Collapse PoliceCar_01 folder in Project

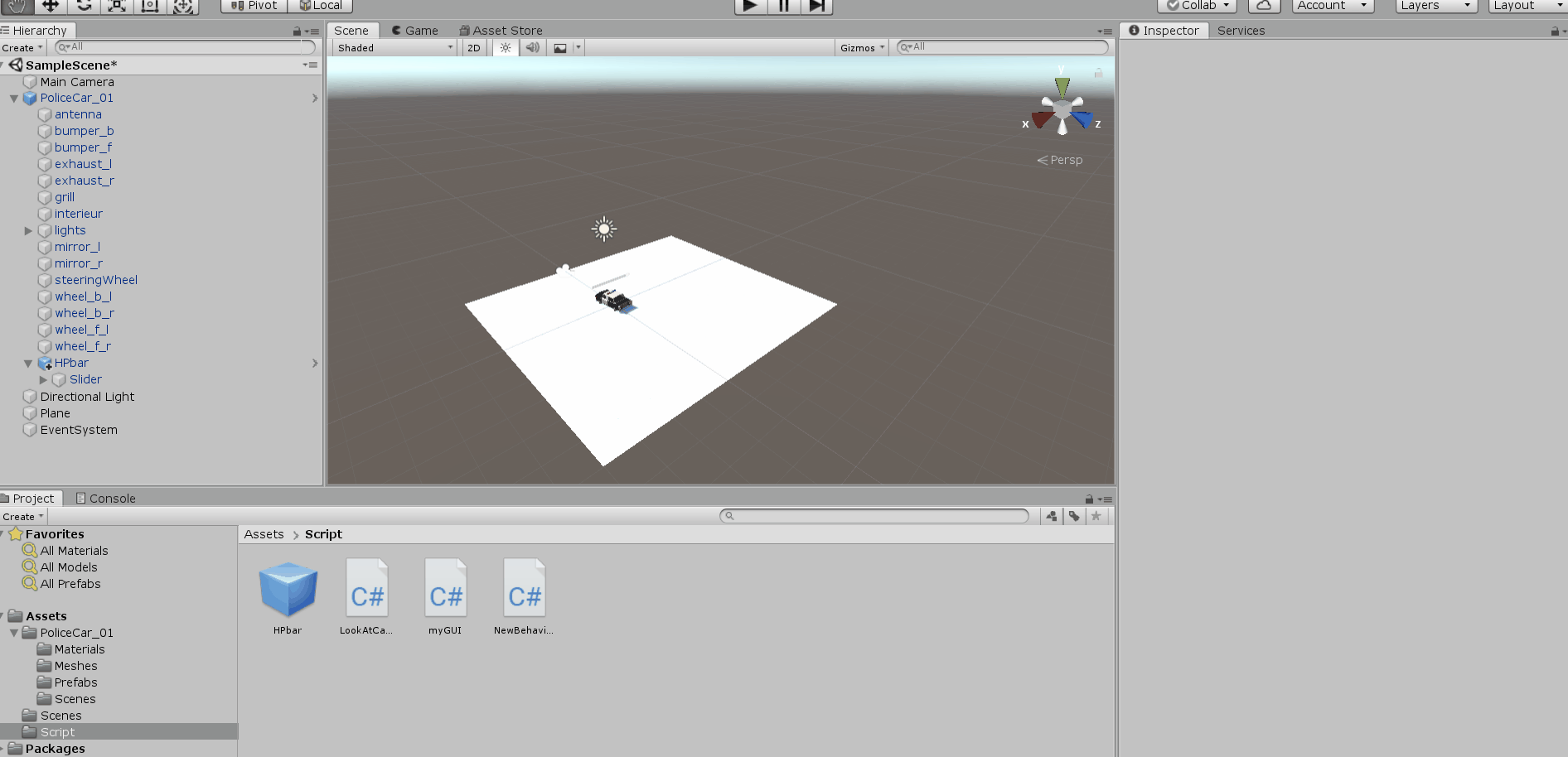(14, 633)
